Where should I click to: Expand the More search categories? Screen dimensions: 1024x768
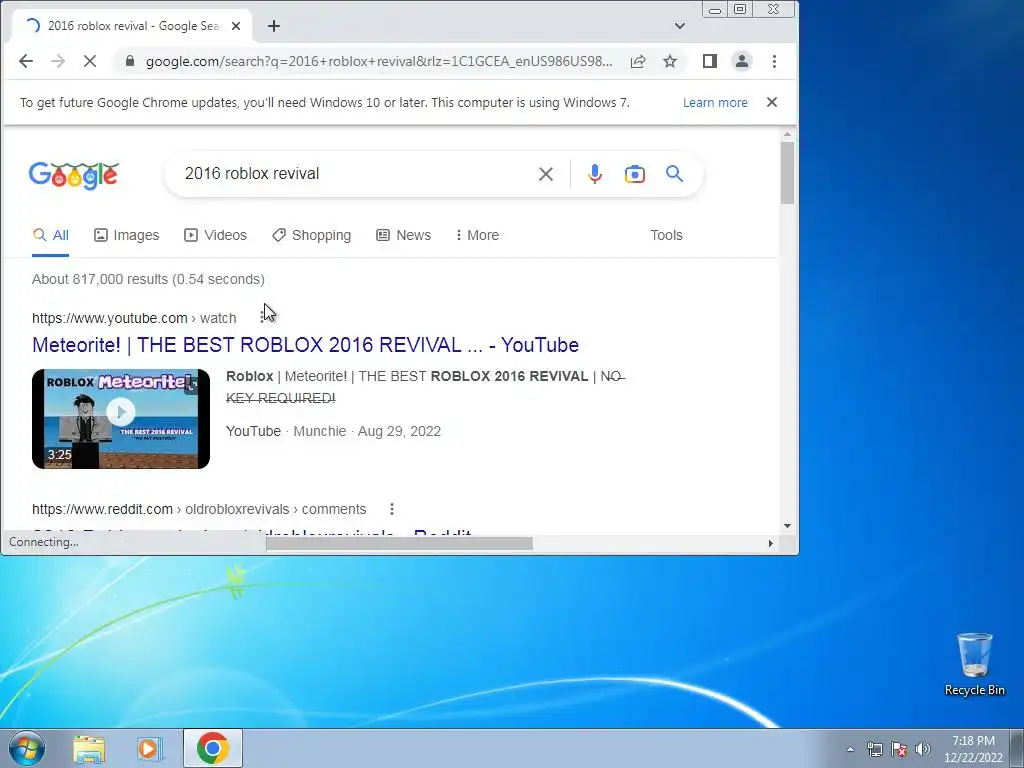(477, 235)
